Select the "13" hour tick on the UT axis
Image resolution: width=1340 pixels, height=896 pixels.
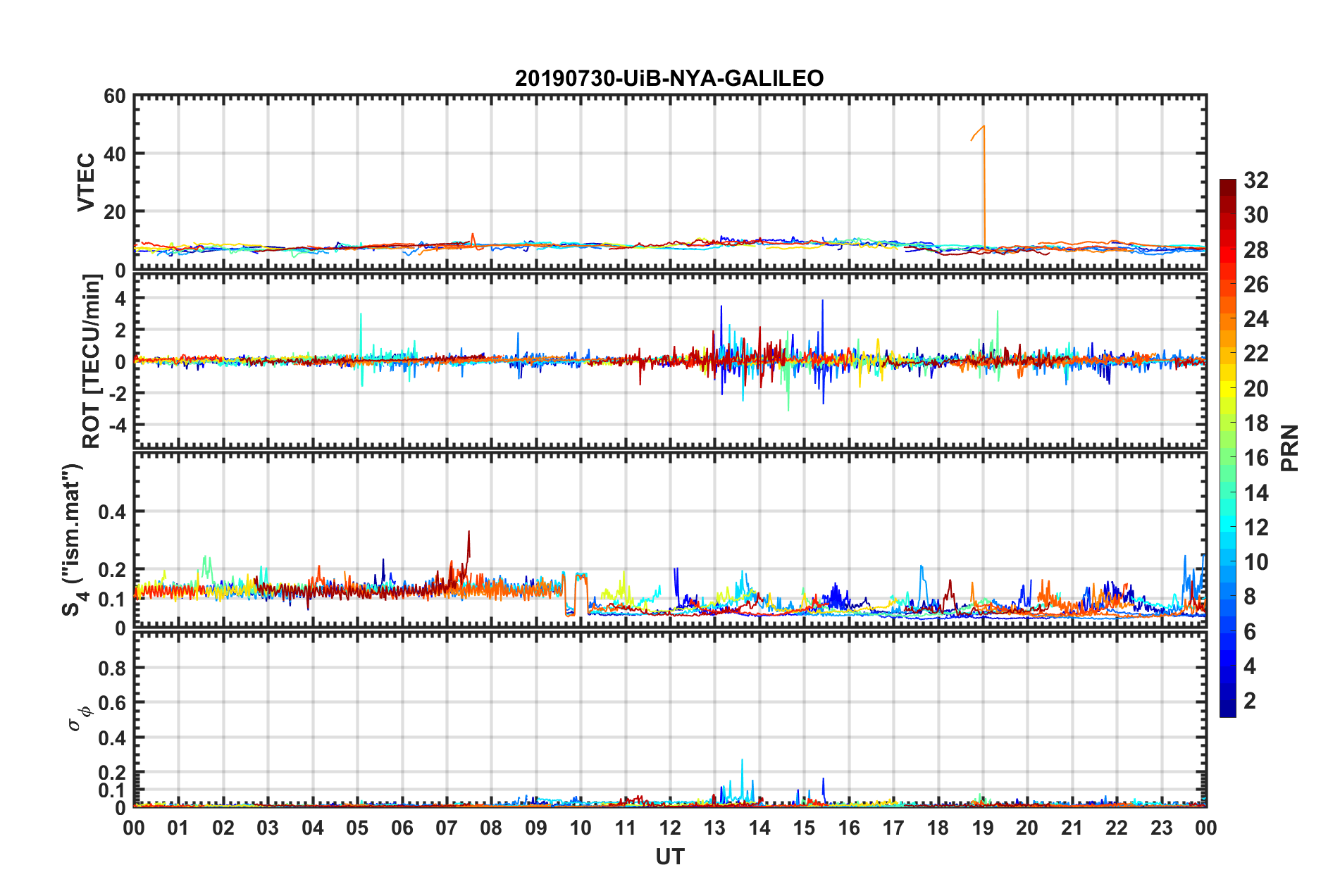click(x=714, y=828)
